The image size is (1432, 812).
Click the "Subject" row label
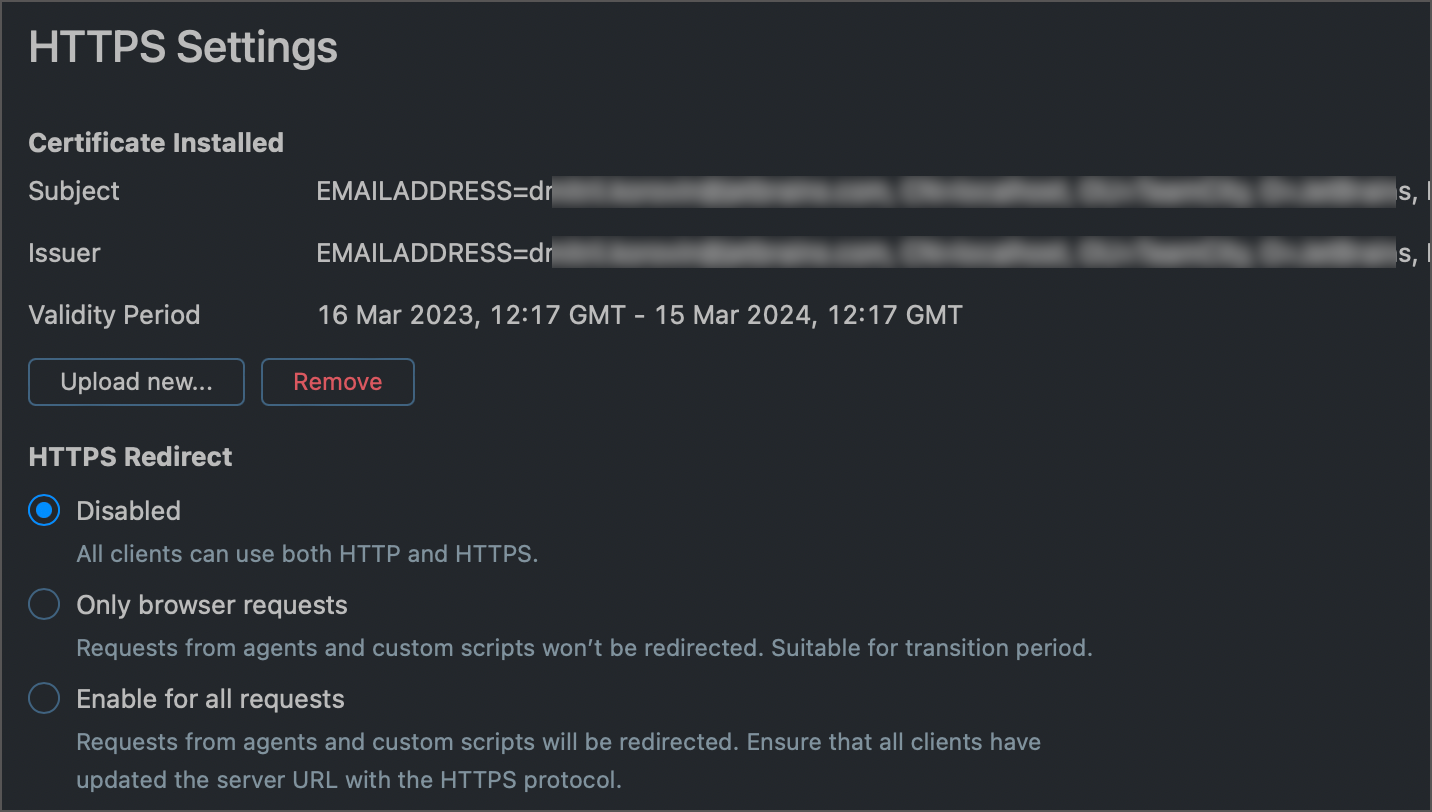tap(73, 191)
